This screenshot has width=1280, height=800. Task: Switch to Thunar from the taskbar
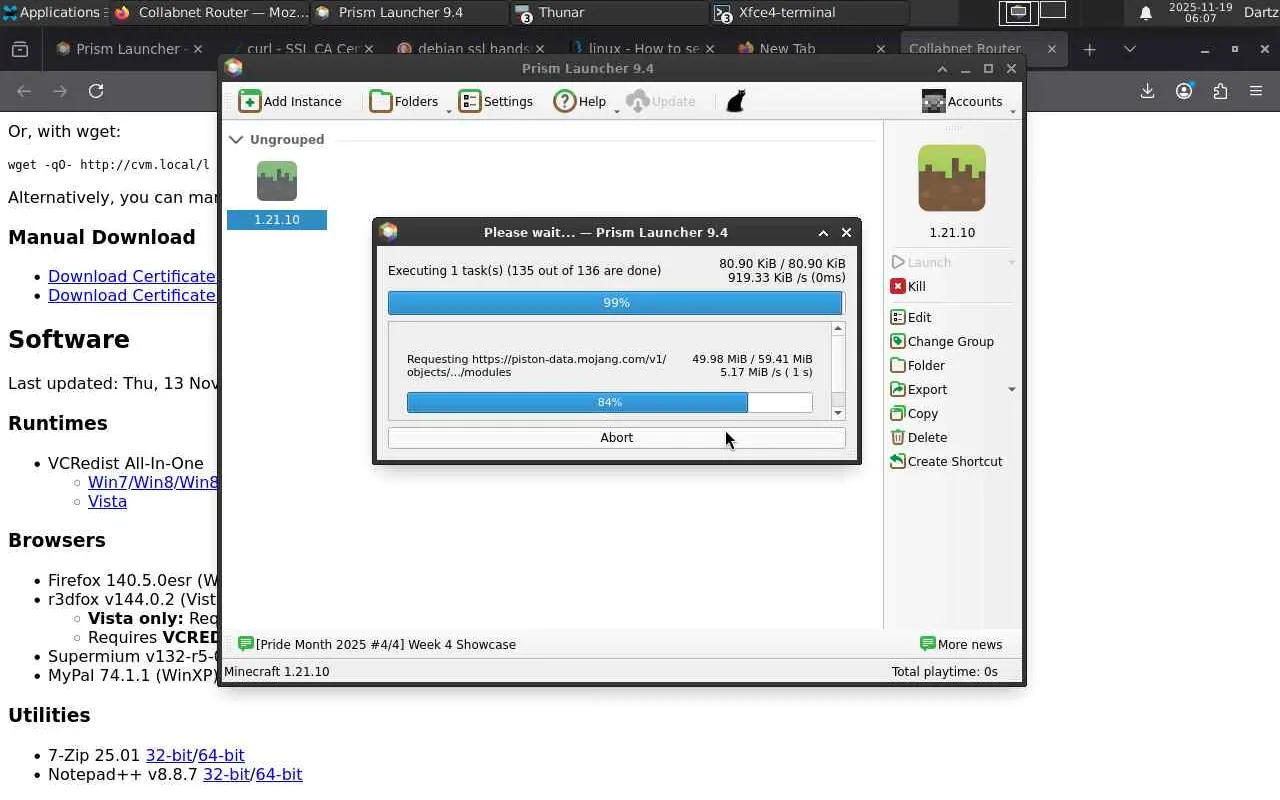coord(610,12)
